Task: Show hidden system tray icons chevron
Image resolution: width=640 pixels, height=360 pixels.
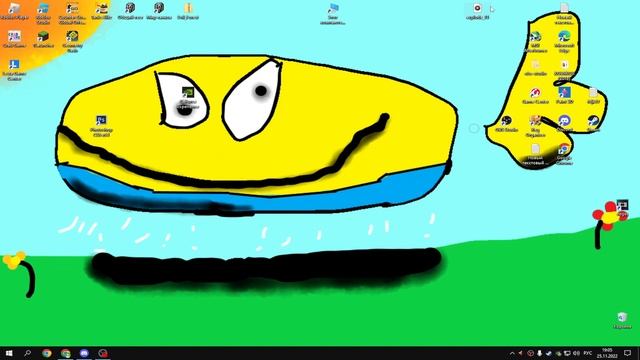Action: [512, 353]
